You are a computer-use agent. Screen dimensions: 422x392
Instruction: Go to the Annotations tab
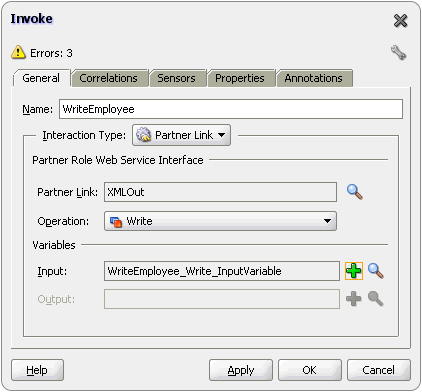coord(313,78)
